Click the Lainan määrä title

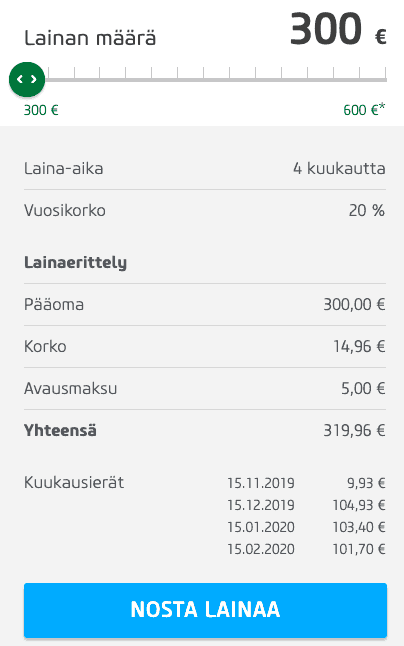(90, 38)
